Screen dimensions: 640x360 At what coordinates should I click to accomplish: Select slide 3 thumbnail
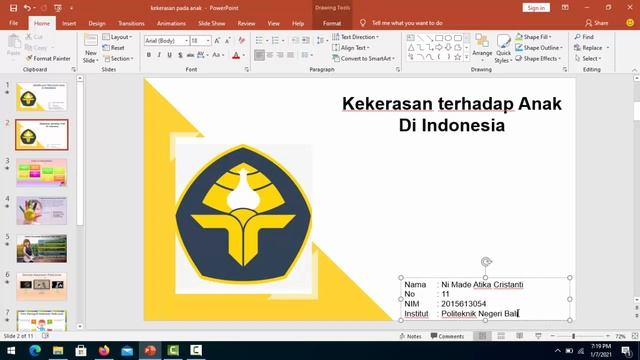[42, 173]
